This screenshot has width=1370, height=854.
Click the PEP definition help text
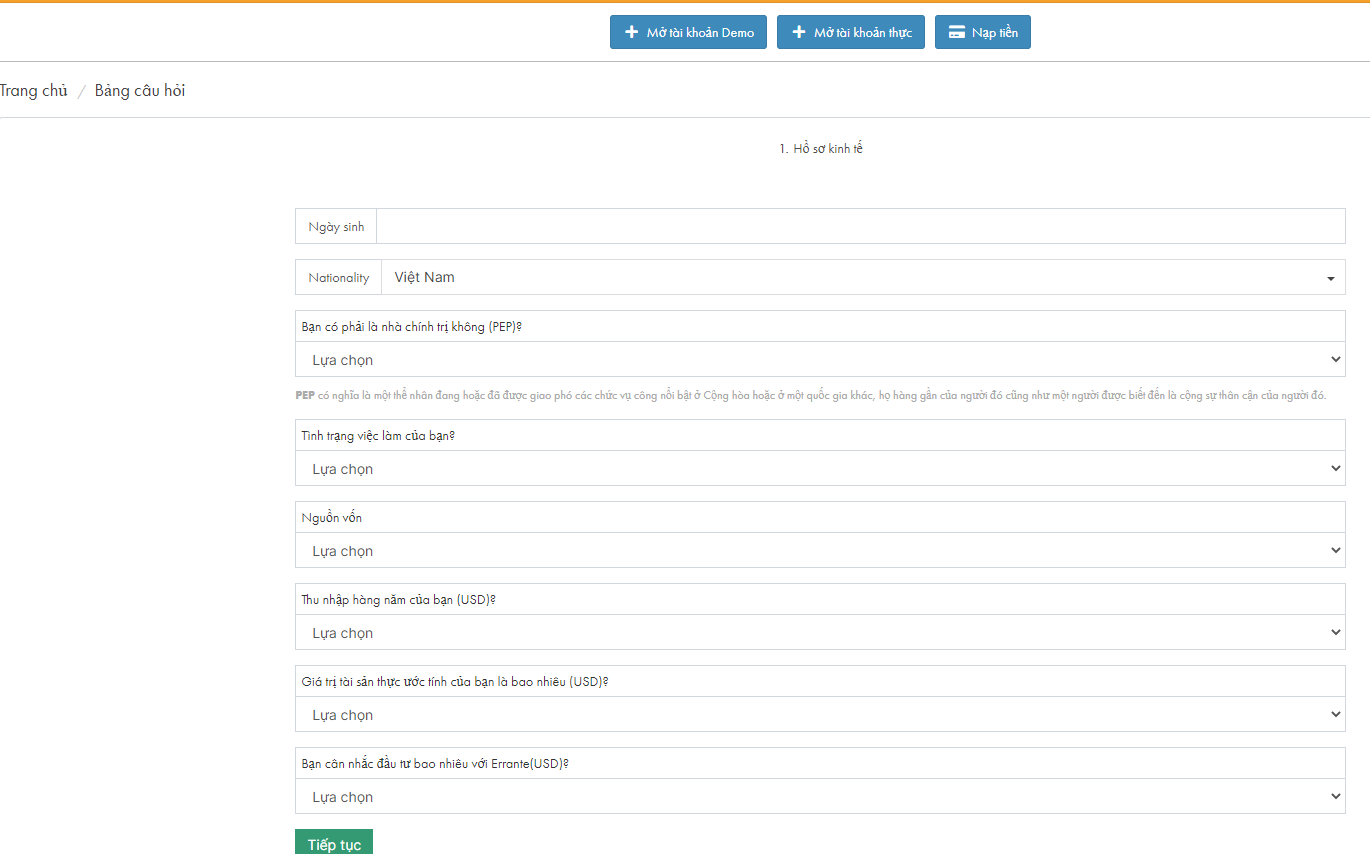[x=811, y=396]
